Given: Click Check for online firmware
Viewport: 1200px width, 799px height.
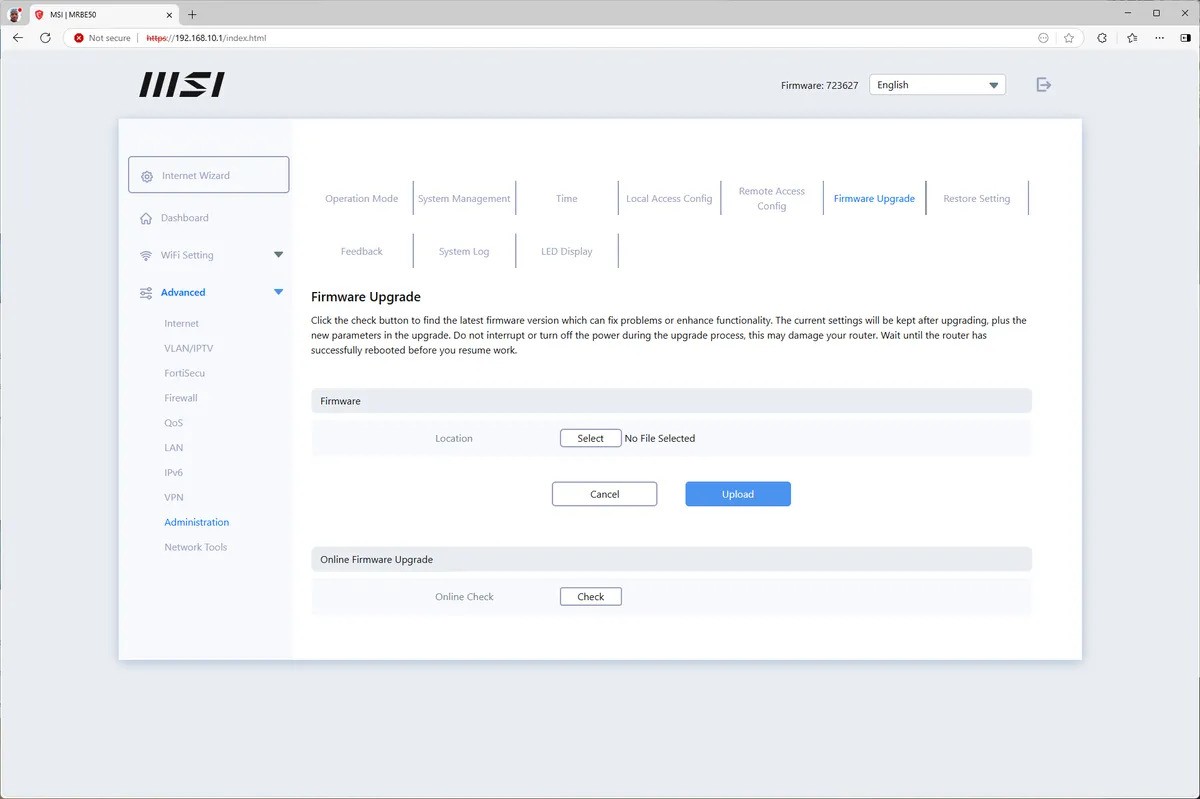Looking at the screenshot, I should coord(590,597).
